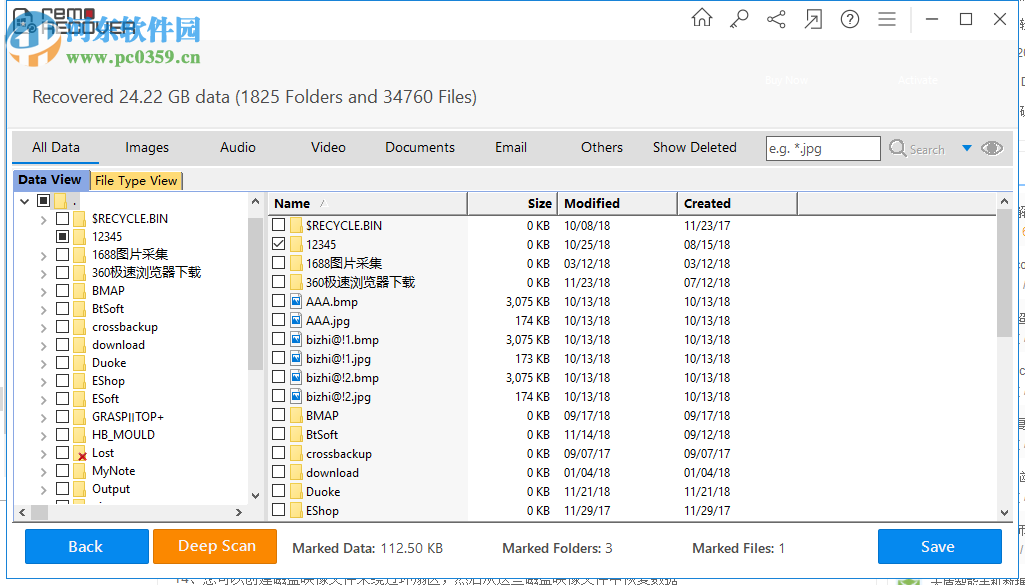Viewport: 1025px width, 585px height.
Task: Open the Home screen icon
Action: [701, 18]
